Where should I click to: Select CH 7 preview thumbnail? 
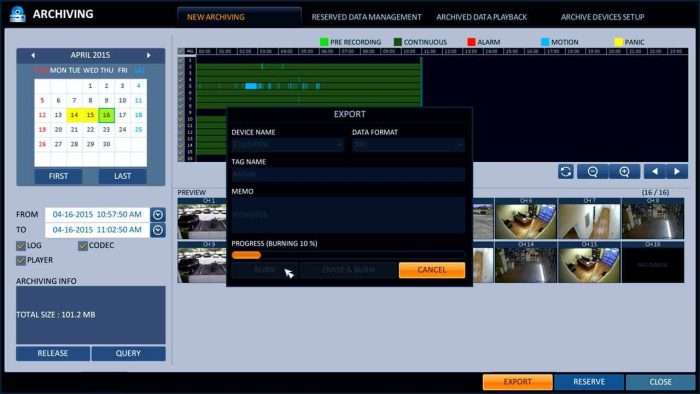click(589, 219)
